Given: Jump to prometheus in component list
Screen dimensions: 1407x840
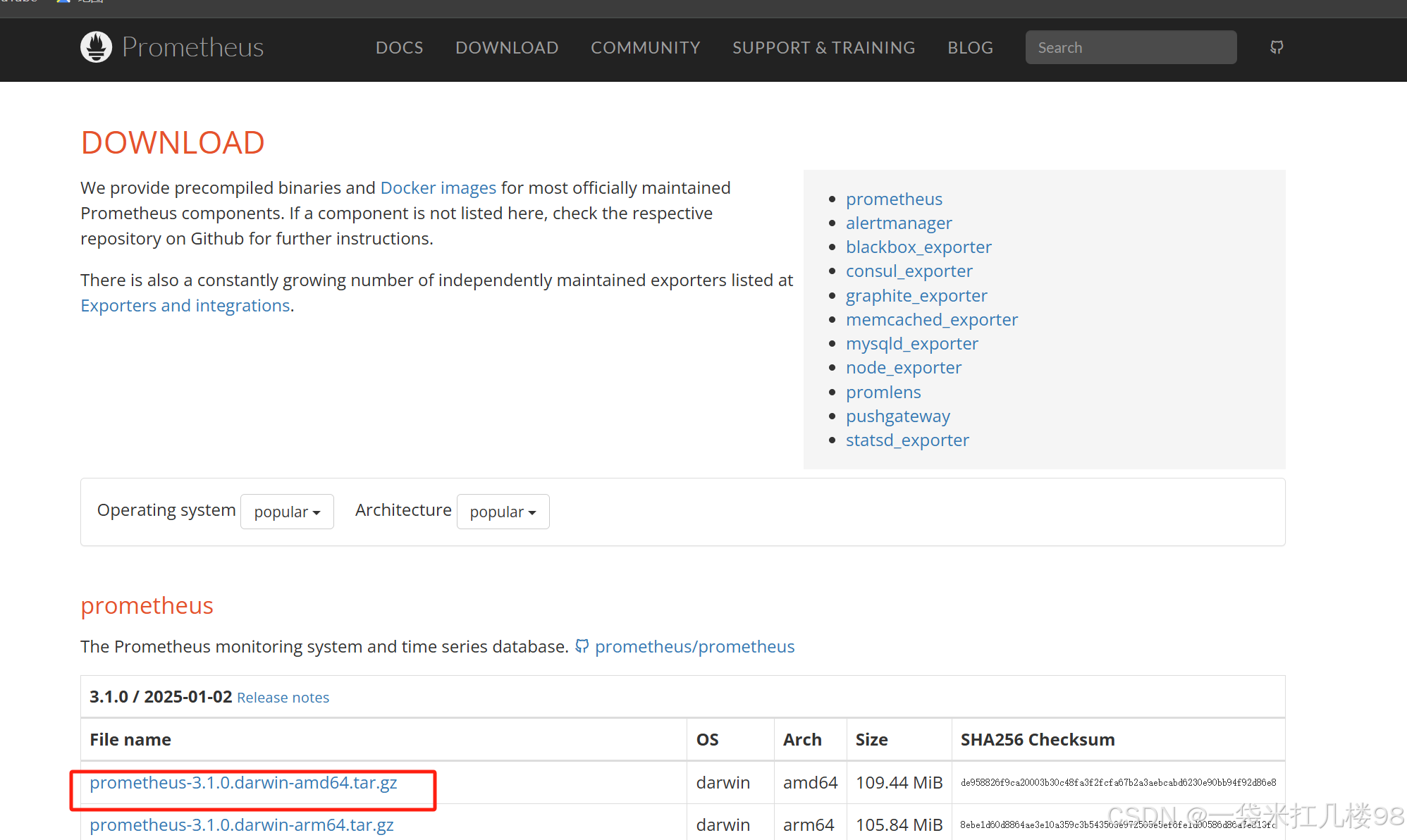Looking at the screenshot, I should tap(894, 199).
